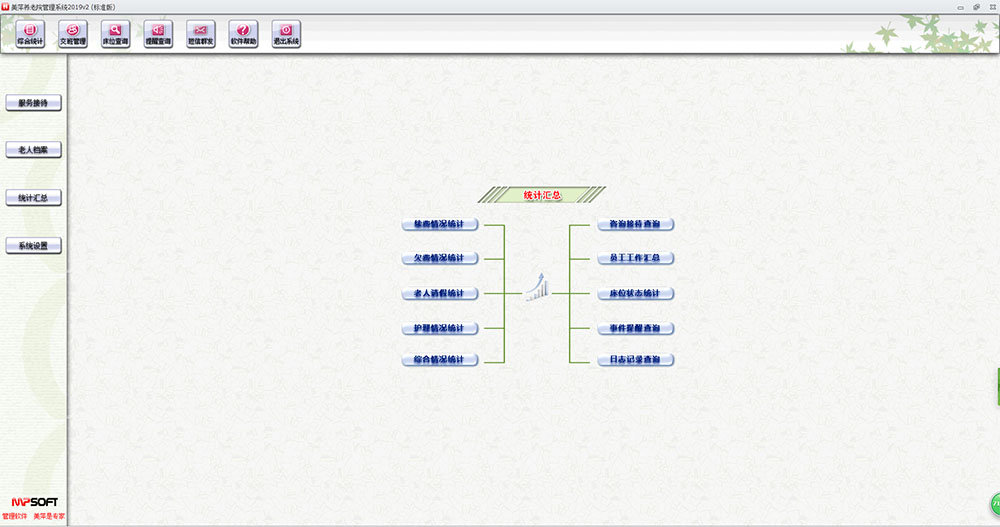Click the 交班管理 toolbar icon

pos(73,35)
